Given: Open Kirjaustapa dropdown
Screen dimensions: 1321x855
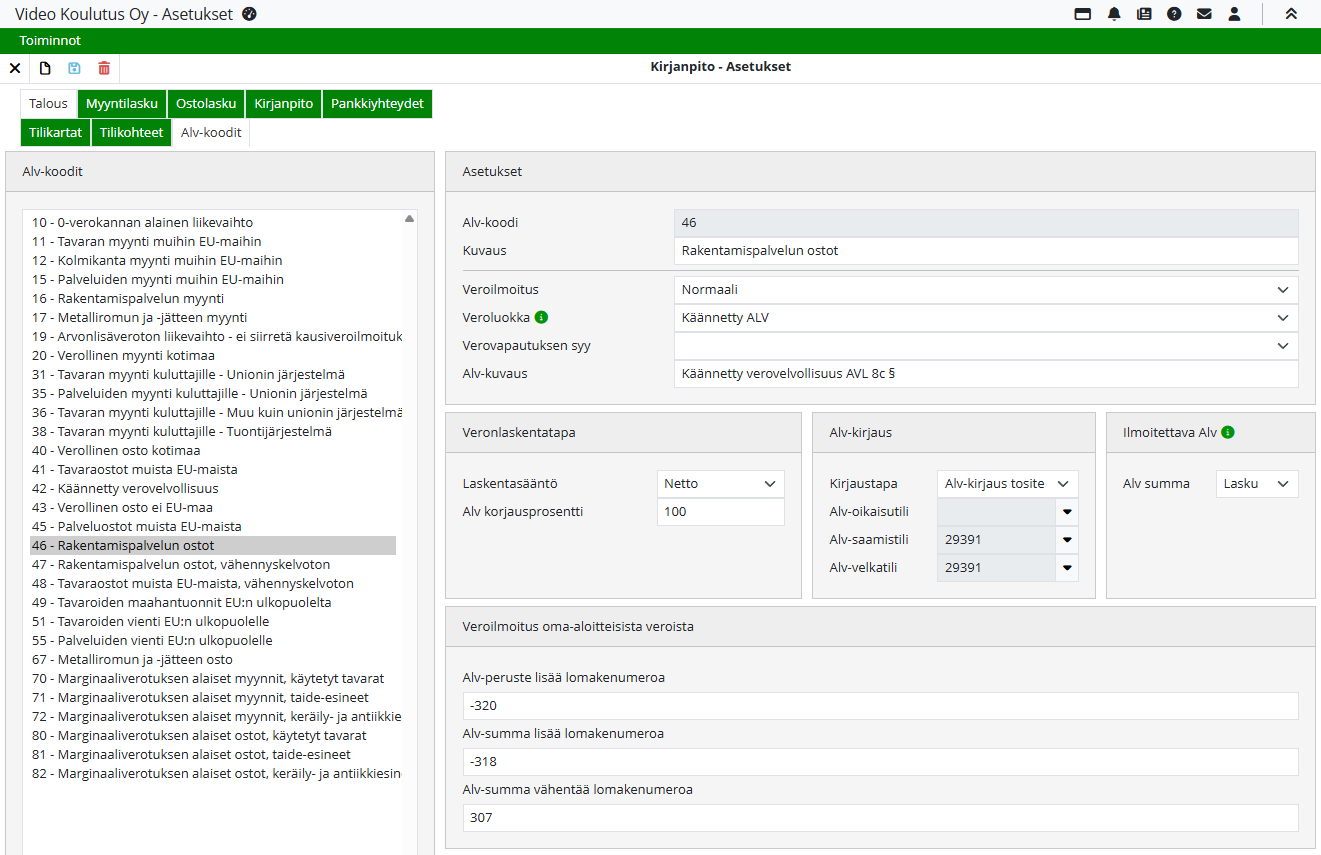Looking at the screenshot, I should pos(1007,484).
